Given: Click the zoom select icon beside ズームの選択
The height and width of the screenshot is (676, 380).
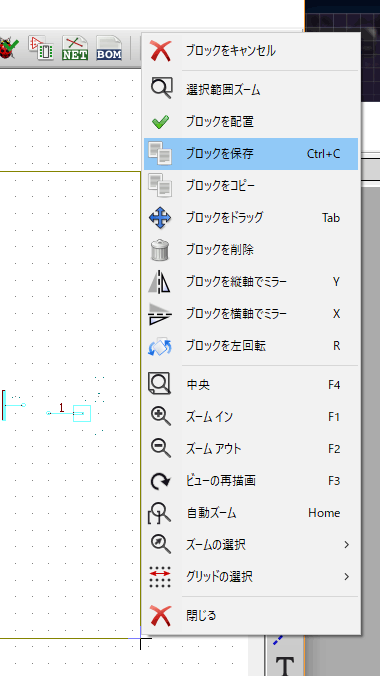Looking at the screenshot, I should coord(160,545).
